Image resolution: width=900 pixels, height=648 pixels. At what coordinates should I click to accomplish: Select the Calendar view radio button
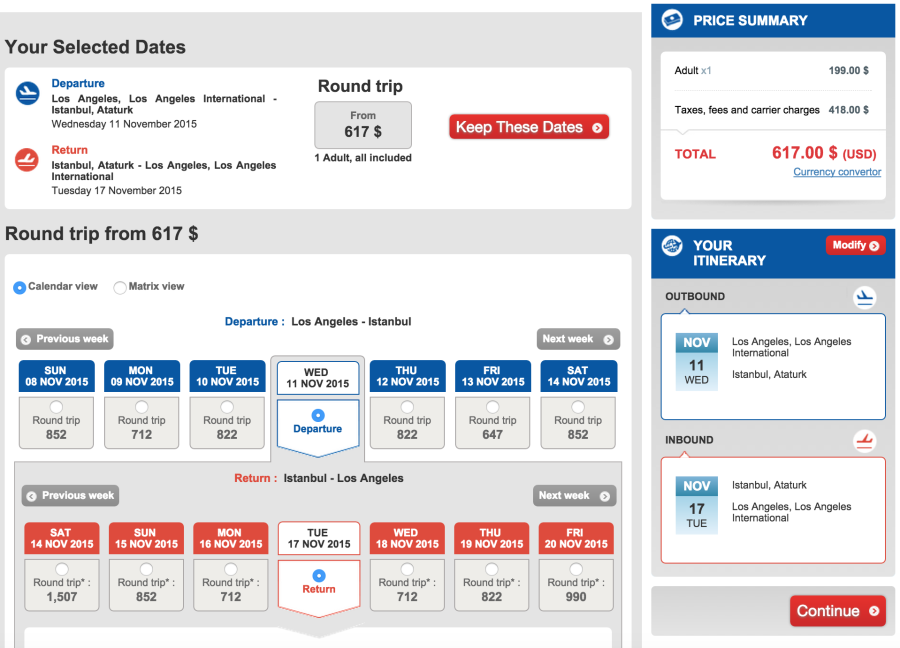19,287
